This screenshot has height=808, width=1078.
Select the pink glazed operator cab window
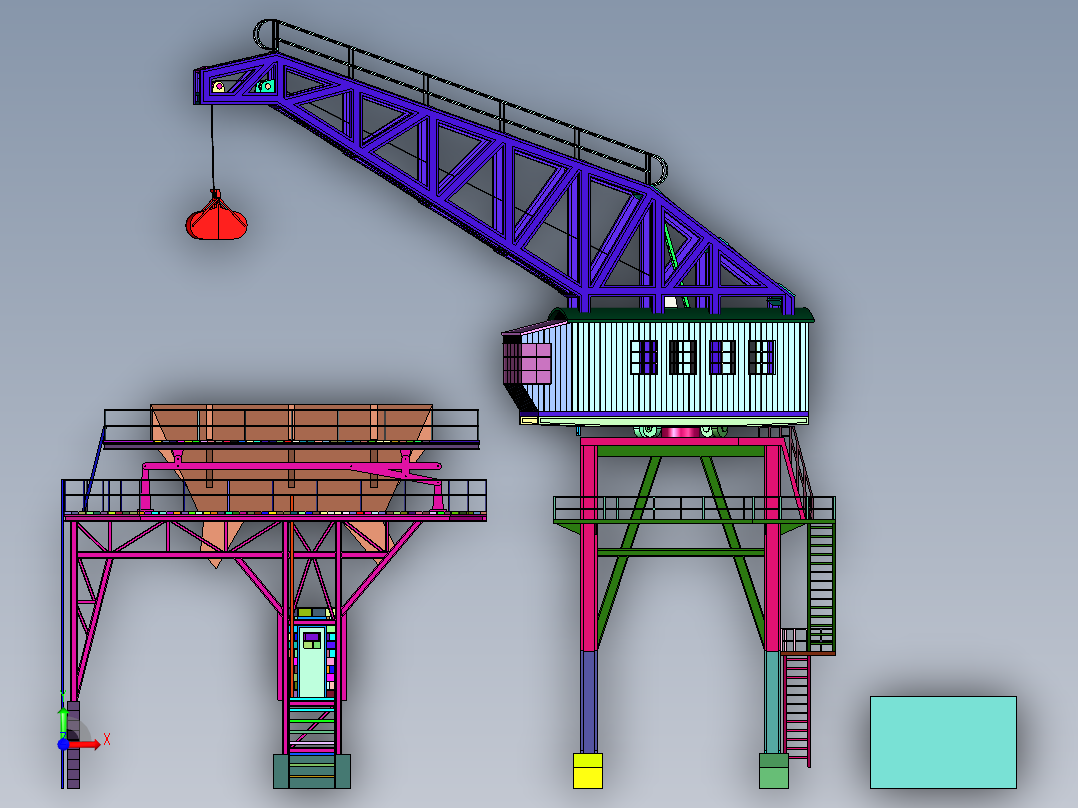(527, 363)
